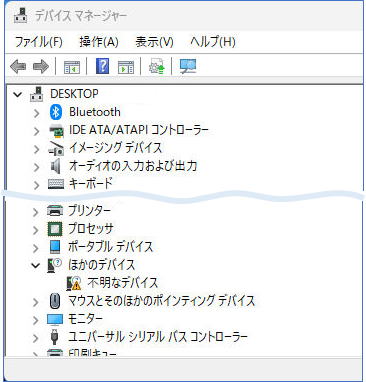Click the action pane toolbar icon
The width and height of the screenshot is (366, 382).
tap(126, 67)
